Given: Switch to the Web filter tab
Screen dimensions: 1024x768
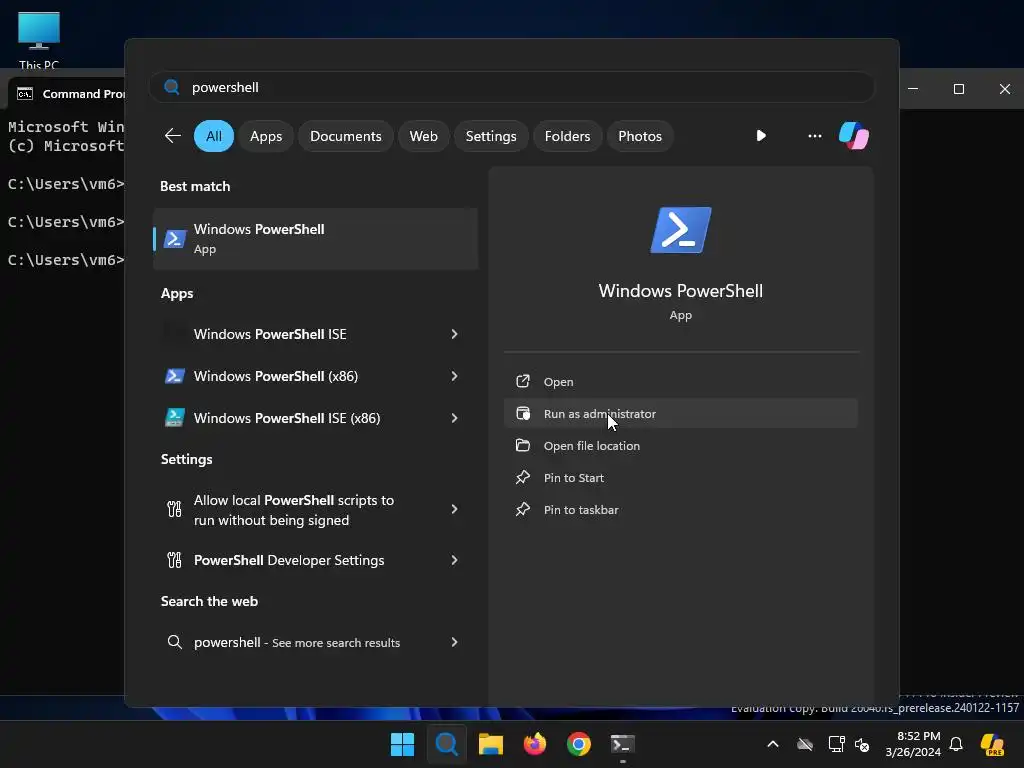Looking at the screenshot, I should click(x=423, y=136).
